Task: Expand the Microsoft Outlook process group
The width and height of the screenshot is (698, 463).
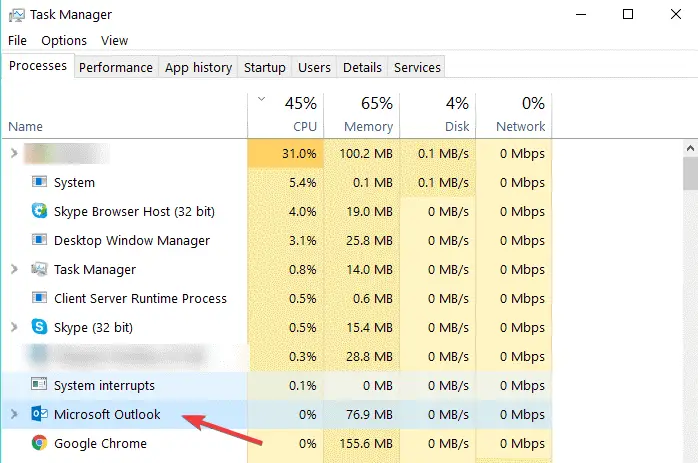Action: [14, 414]
